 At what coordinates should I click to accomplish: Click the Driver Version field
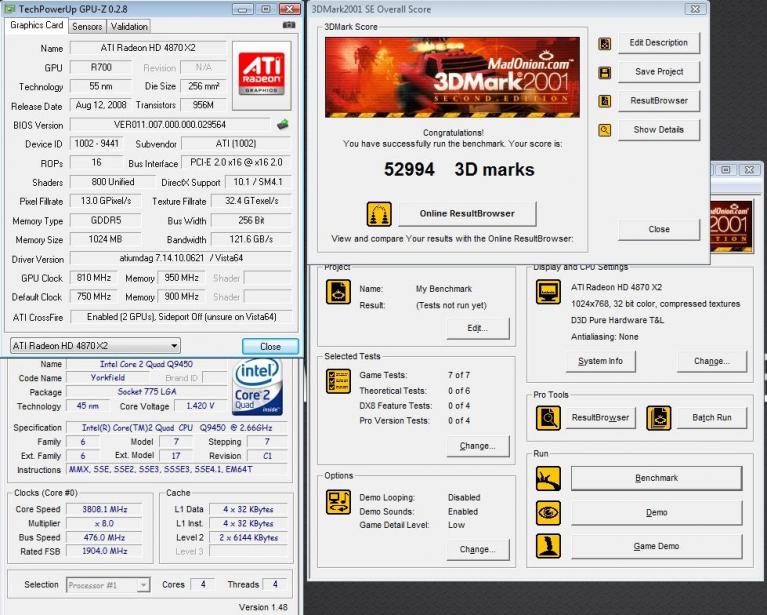point(181,258)
